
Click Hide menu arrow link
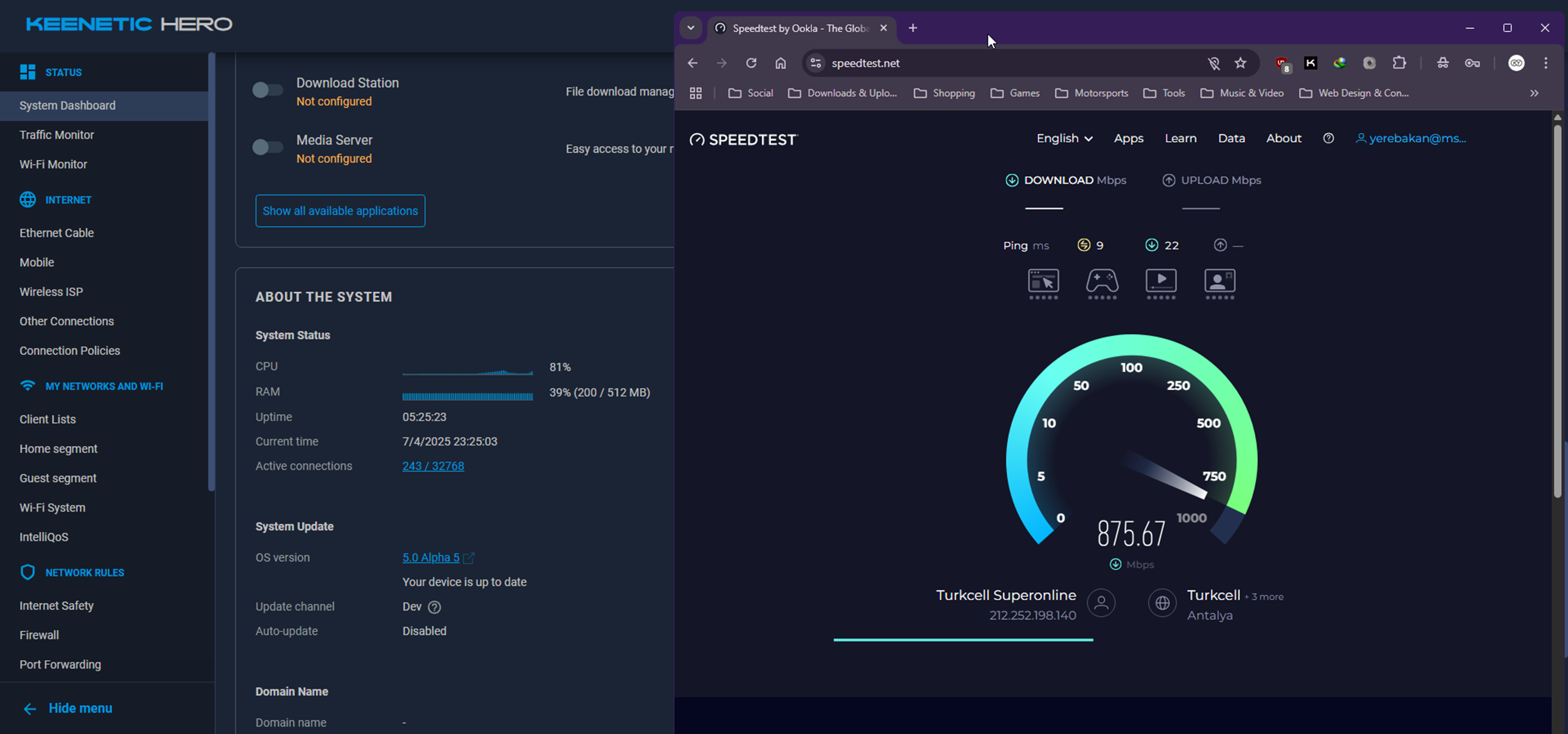pos(67,708)
